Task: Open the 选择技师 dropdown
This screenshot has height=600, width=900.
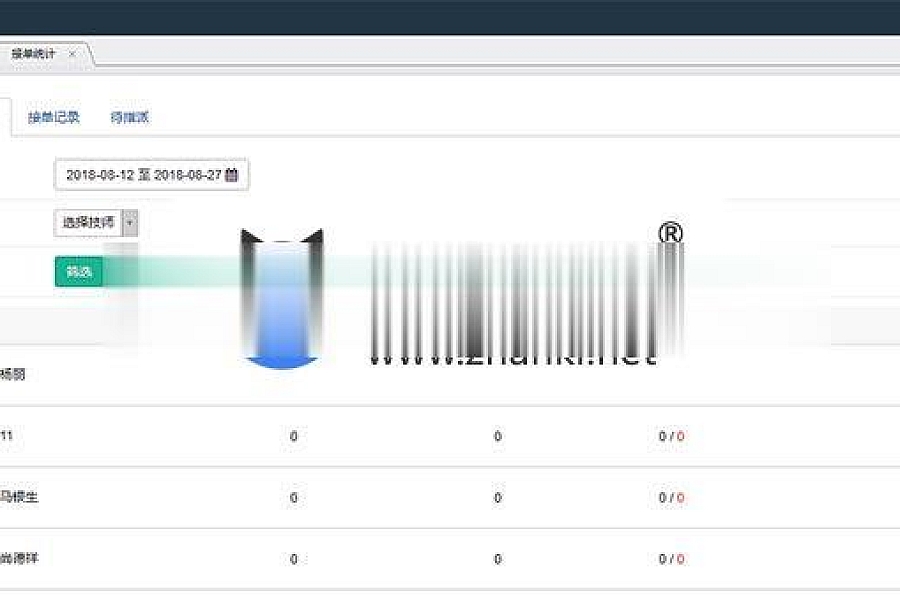Action: pos(89,223)
